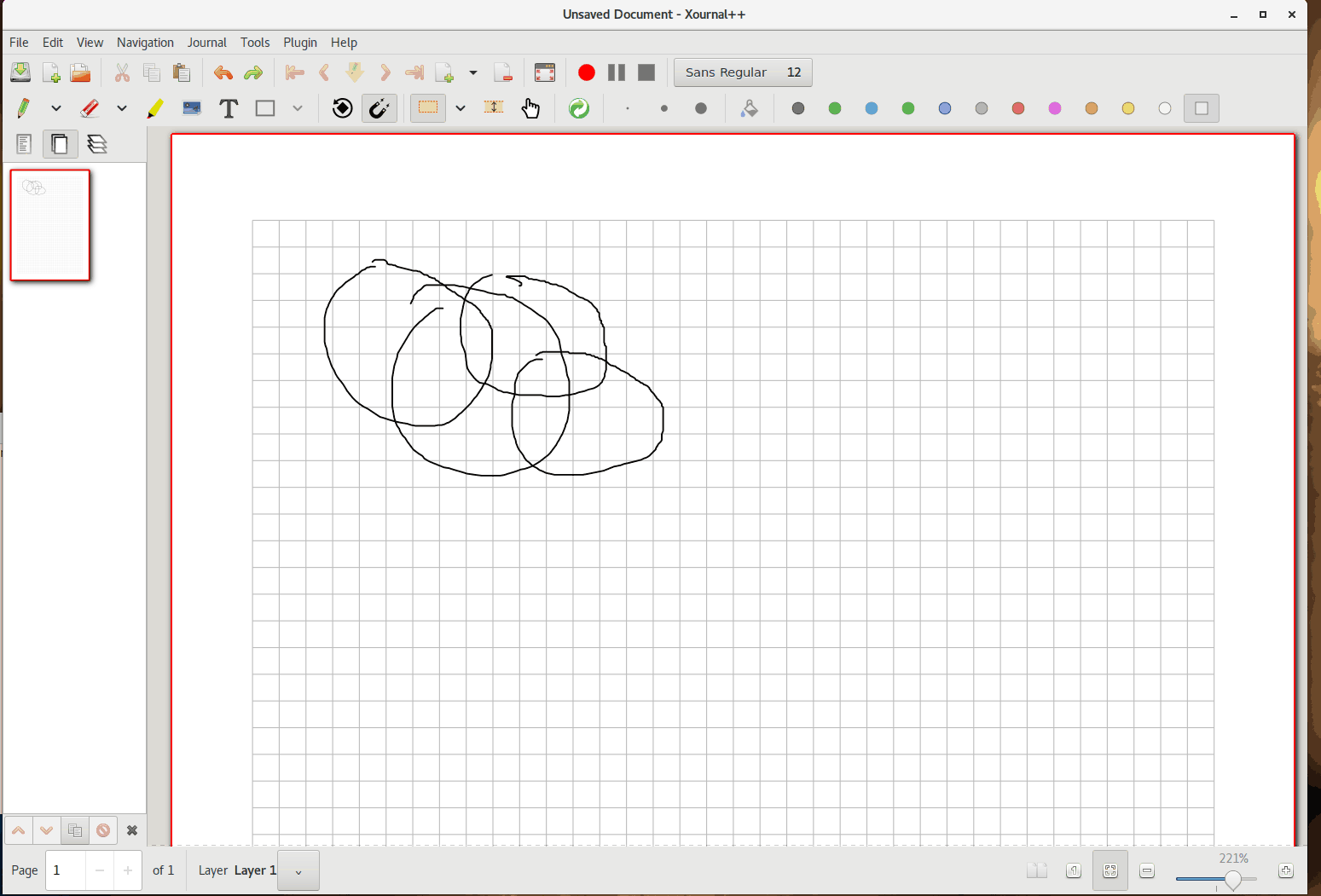The image size is (1321, 896).
Task: Toggle the Rectangle Selection tool
Action: pyautogui.click(x=427, y=108)
